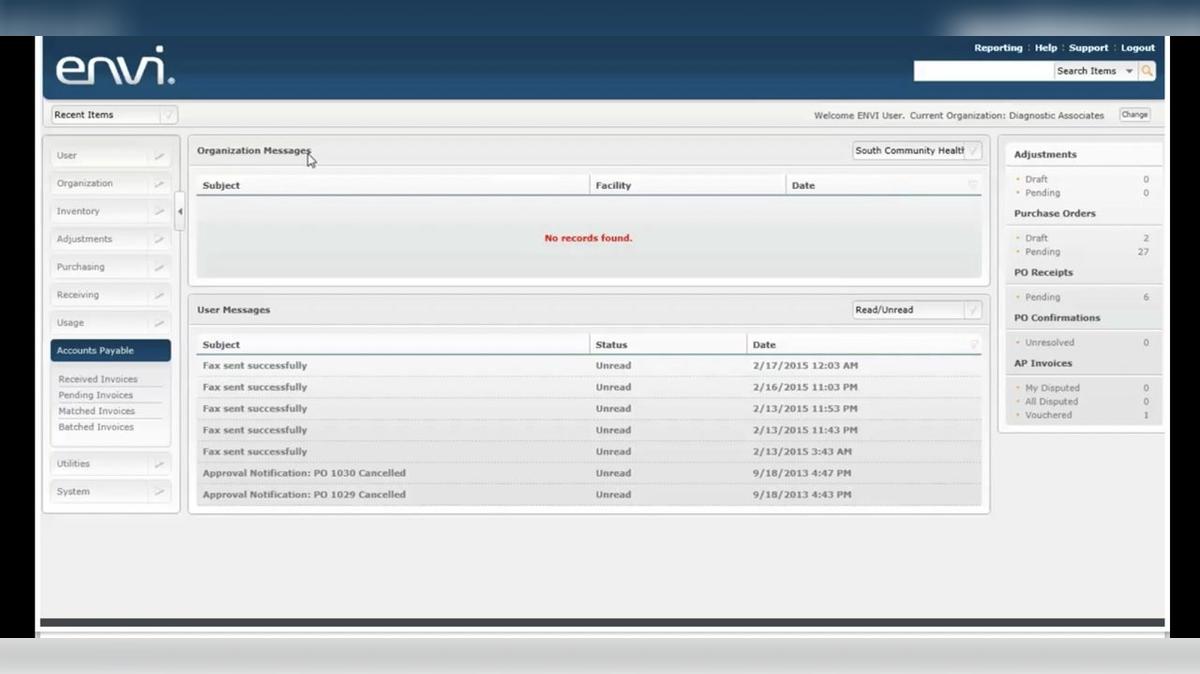Click inside the search text field
Screen dimensions: 1200x674
(984, 70)
